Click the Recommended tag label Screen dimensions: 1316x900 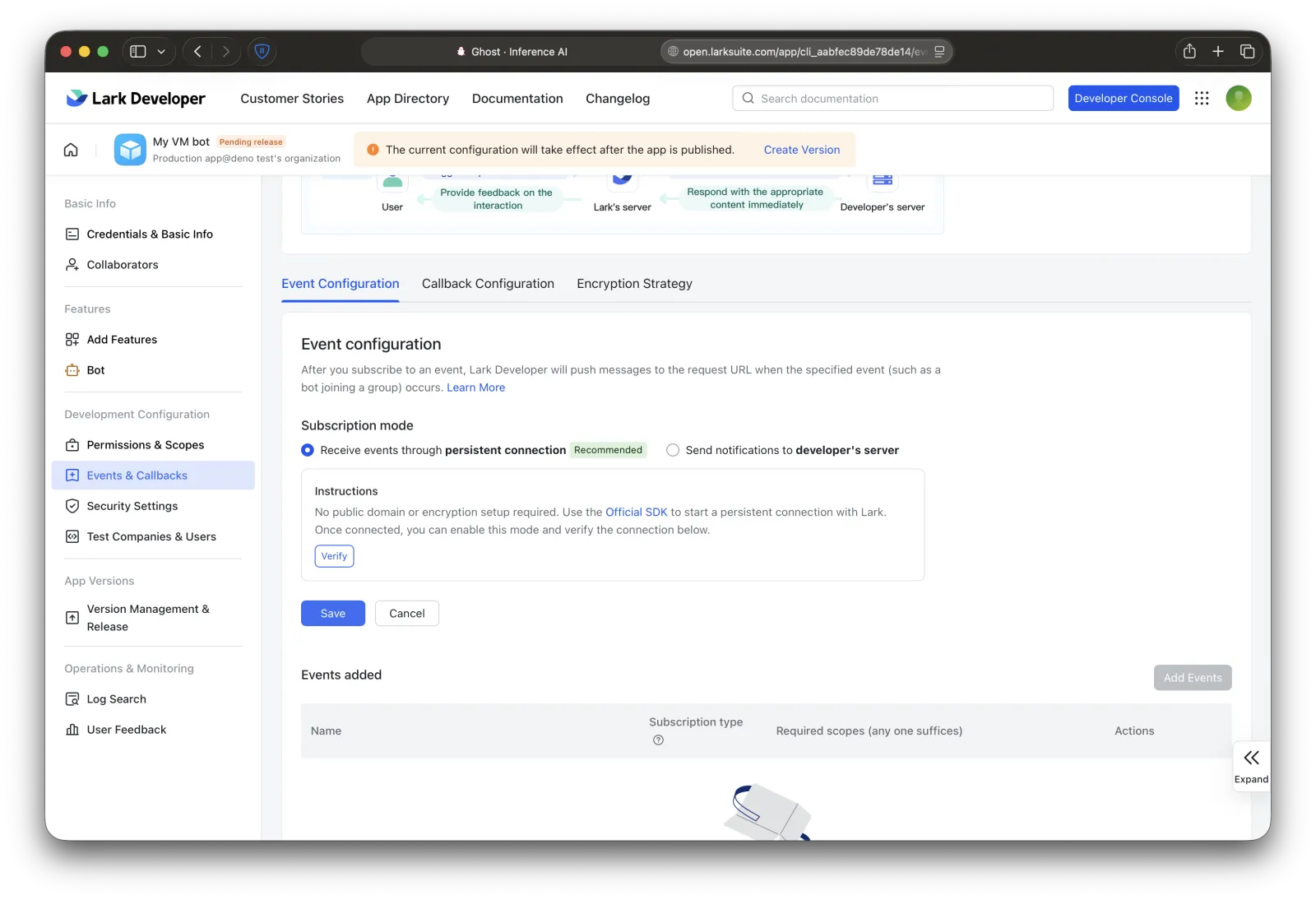pyautogui.click(x=608, y=450)
